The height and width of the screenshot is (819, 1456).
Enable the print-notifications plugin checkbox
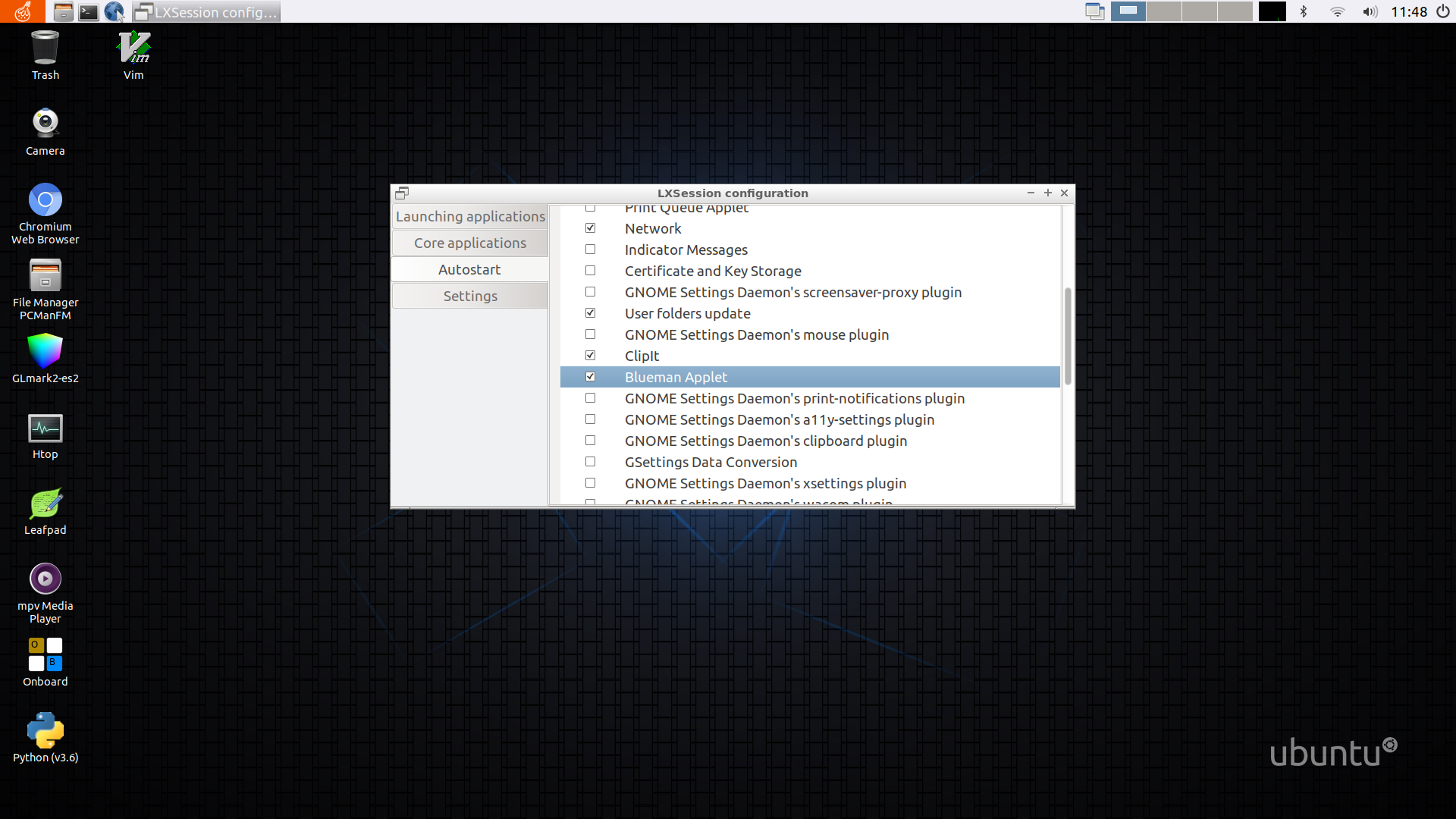[591, 398]
